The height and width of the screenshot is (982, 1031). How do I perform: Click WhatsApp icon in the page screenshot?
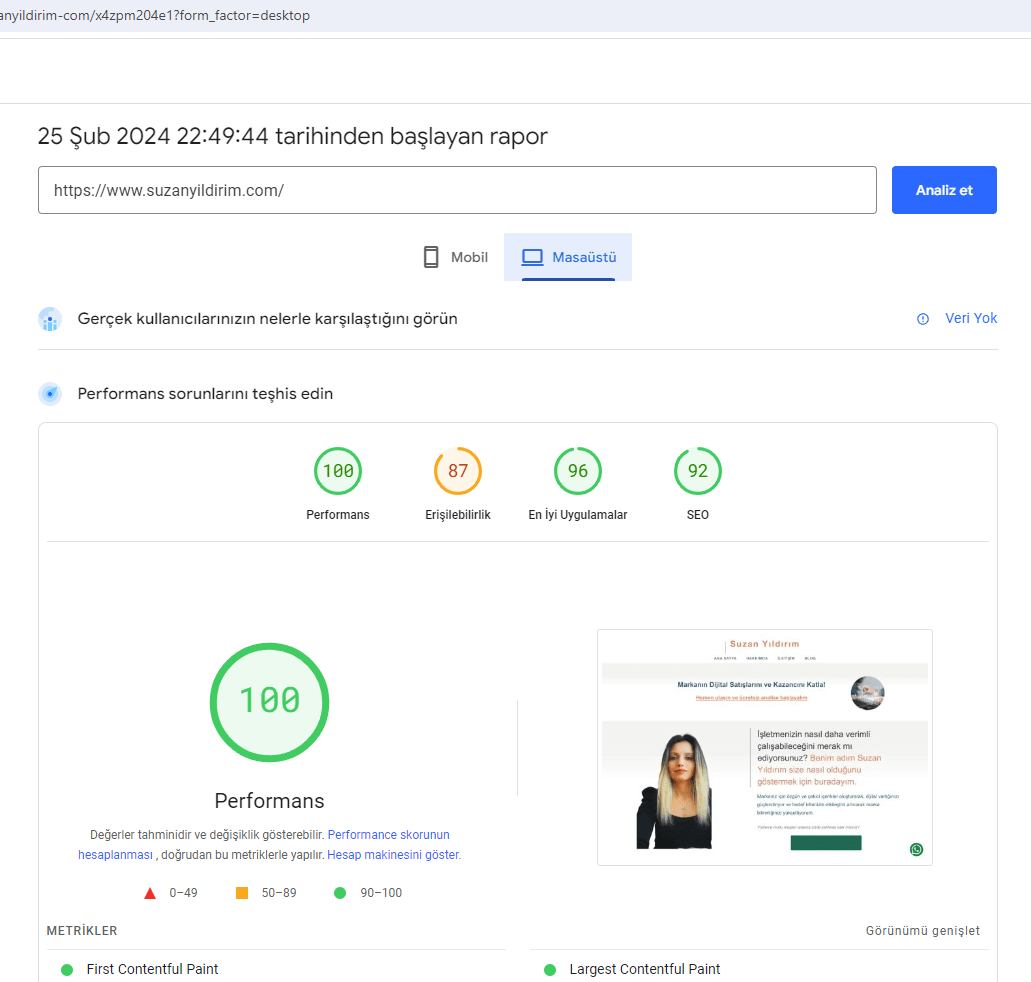[x=916, y=849]
